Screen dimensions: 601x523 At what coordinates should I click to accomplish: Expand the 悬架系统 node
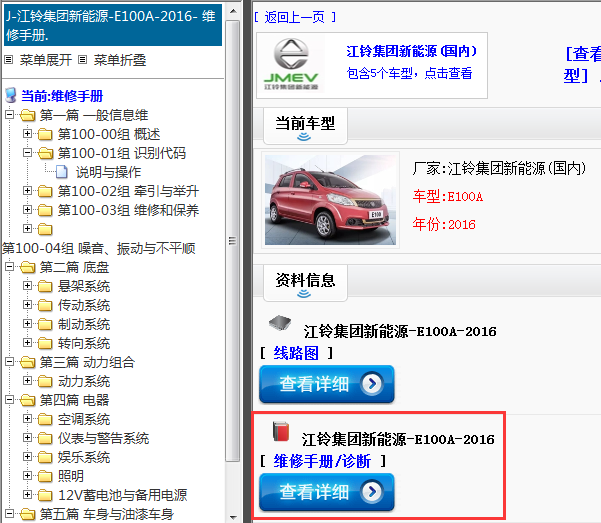click(x=27, y=286)
